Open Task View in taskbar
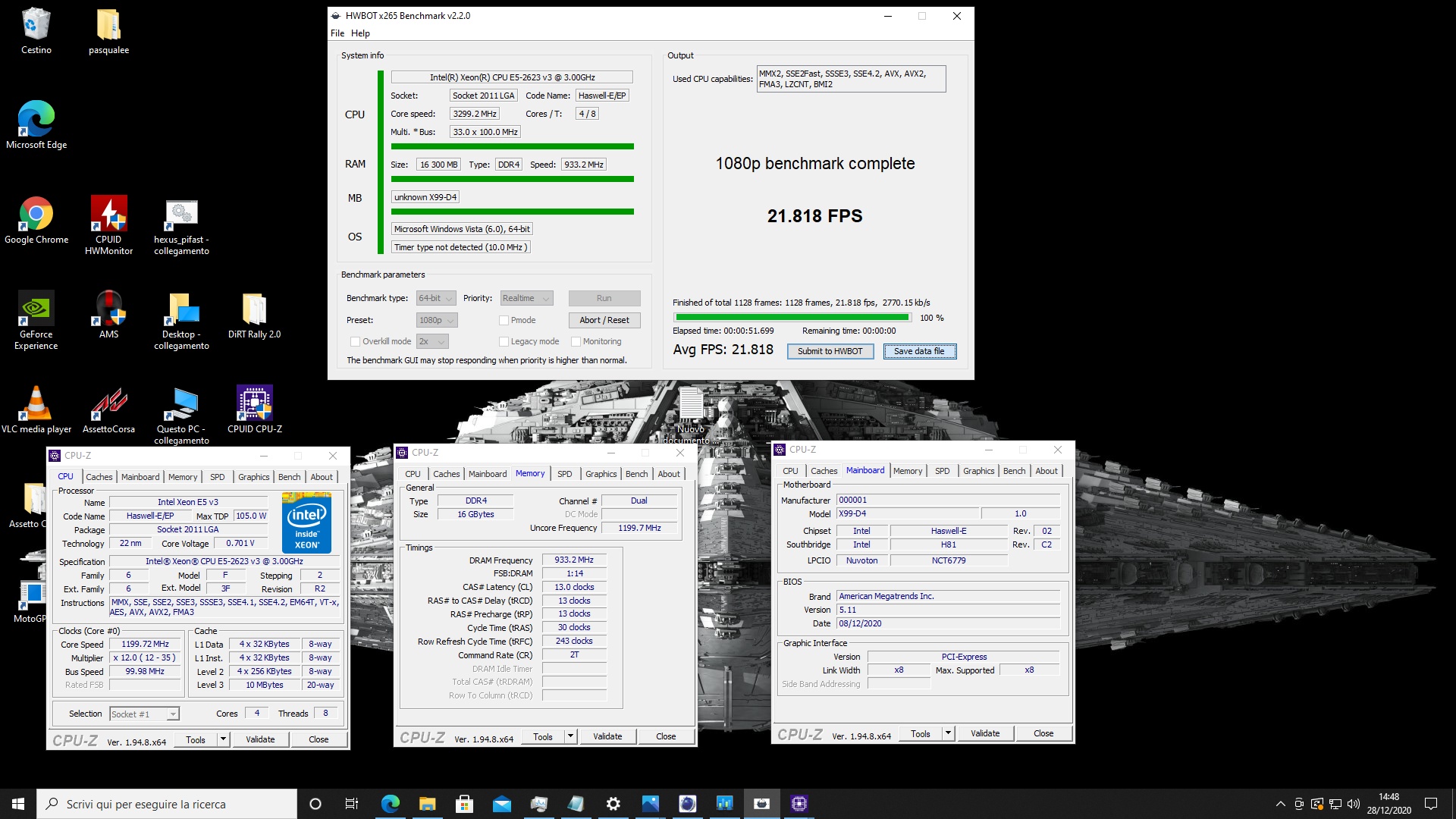The height and width of the screenshot is (819, 1456). pyautogui.click(x=352, y=804)
